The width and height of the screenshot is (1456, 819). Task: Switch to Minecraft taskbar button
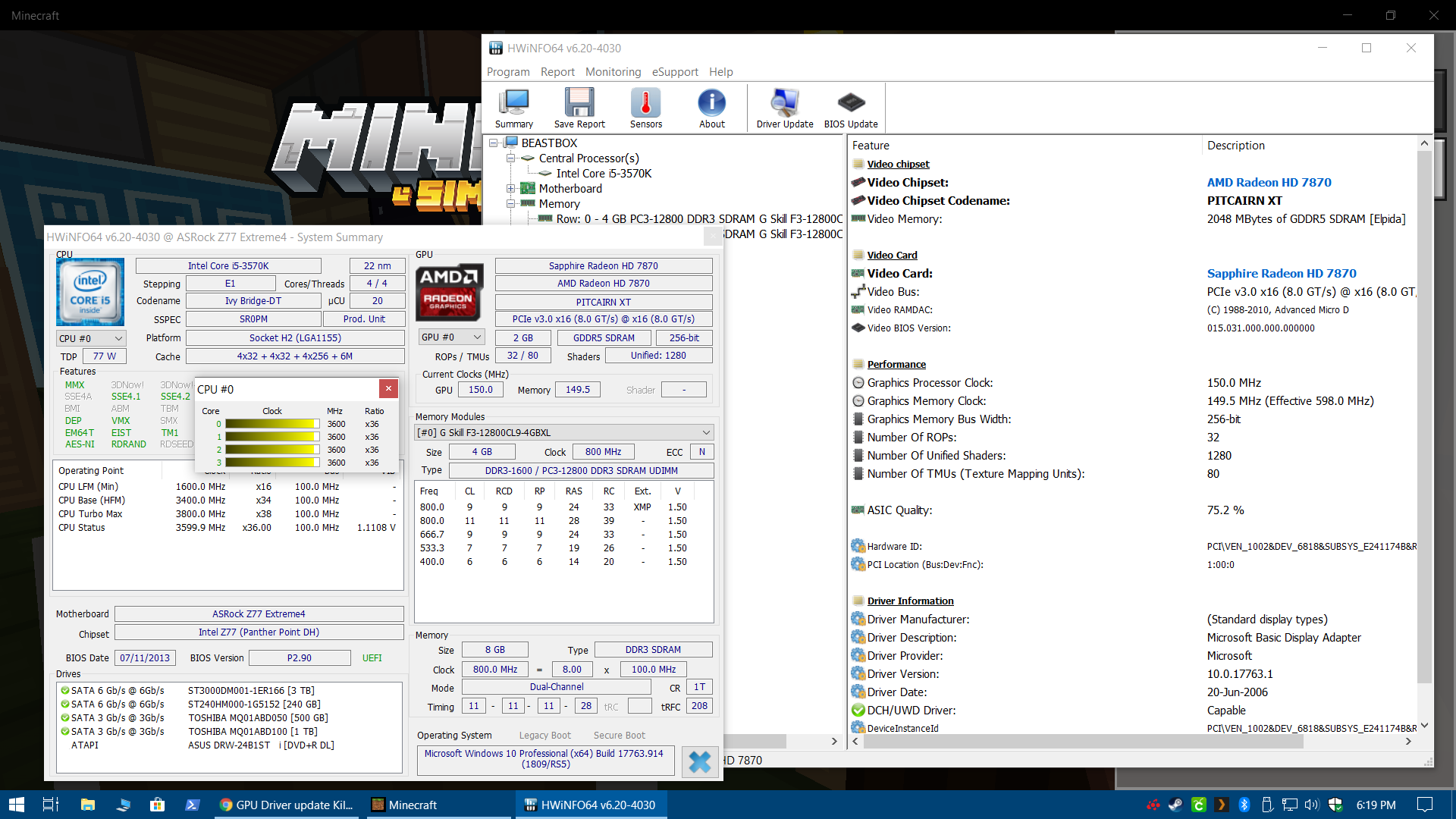click(438, 805)
